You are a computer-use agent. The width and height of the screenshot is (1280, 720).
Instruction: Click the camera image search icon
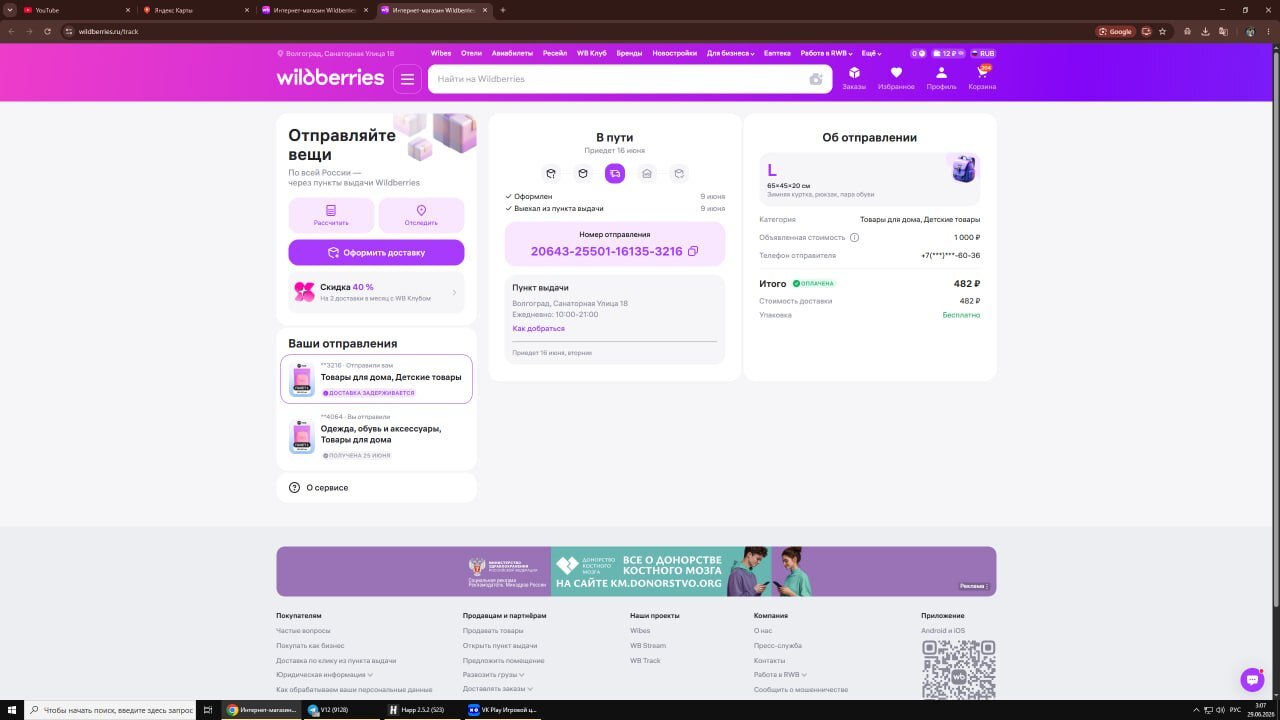pos(816,79)
